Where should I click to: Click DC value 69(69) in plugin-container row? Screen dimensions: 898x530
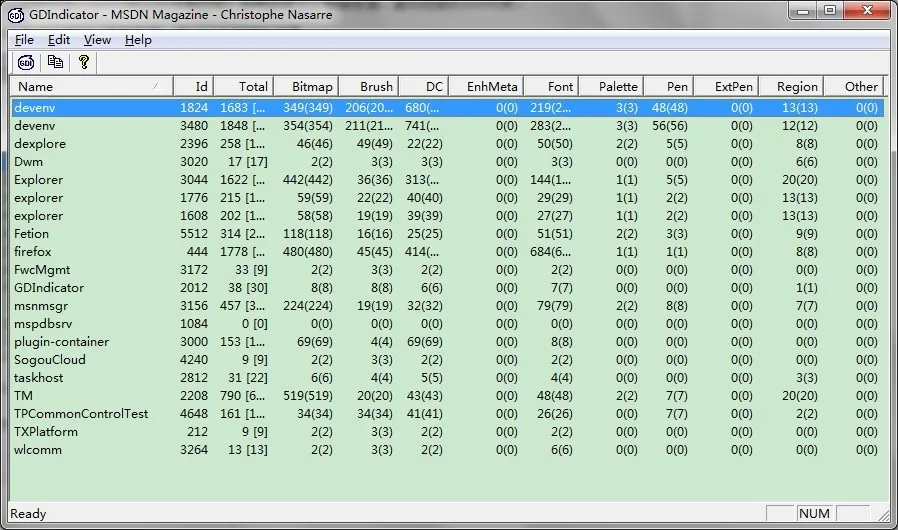(425, 342)
